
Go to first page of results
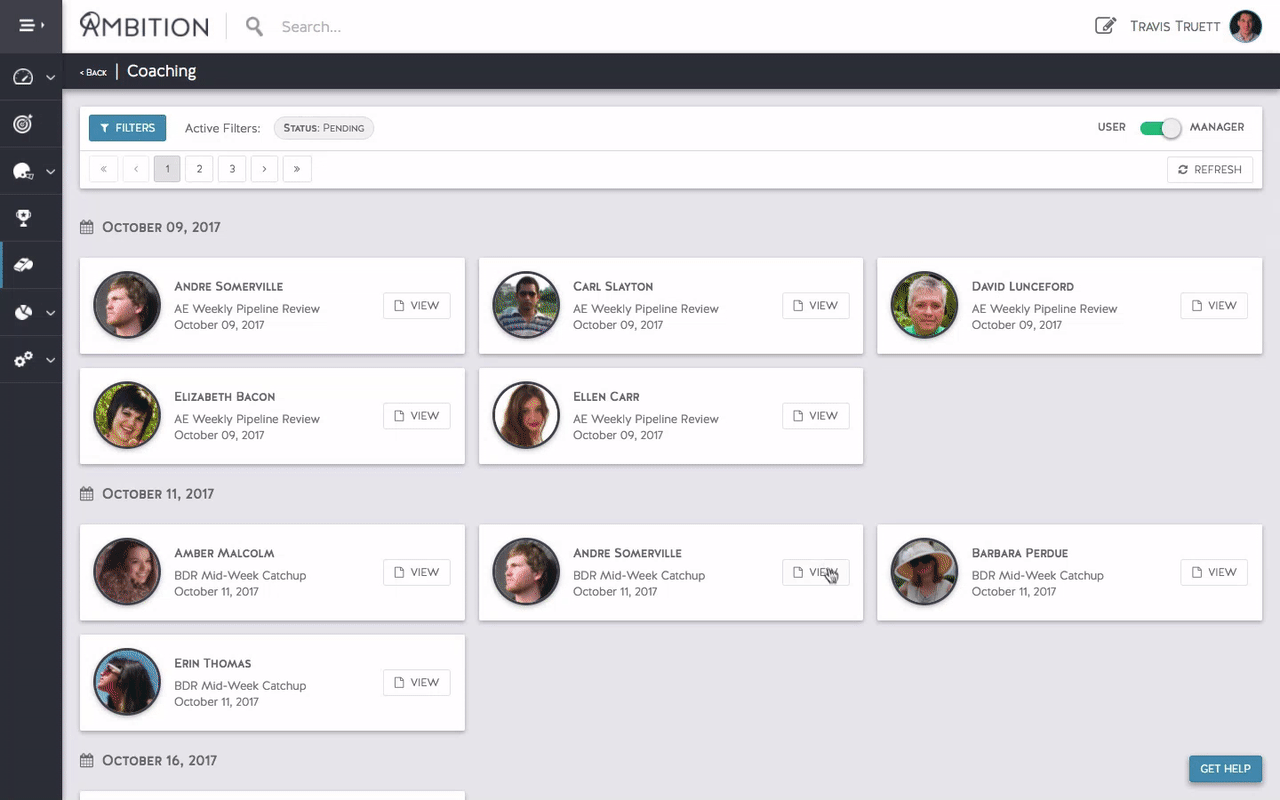tap(103, 169)
